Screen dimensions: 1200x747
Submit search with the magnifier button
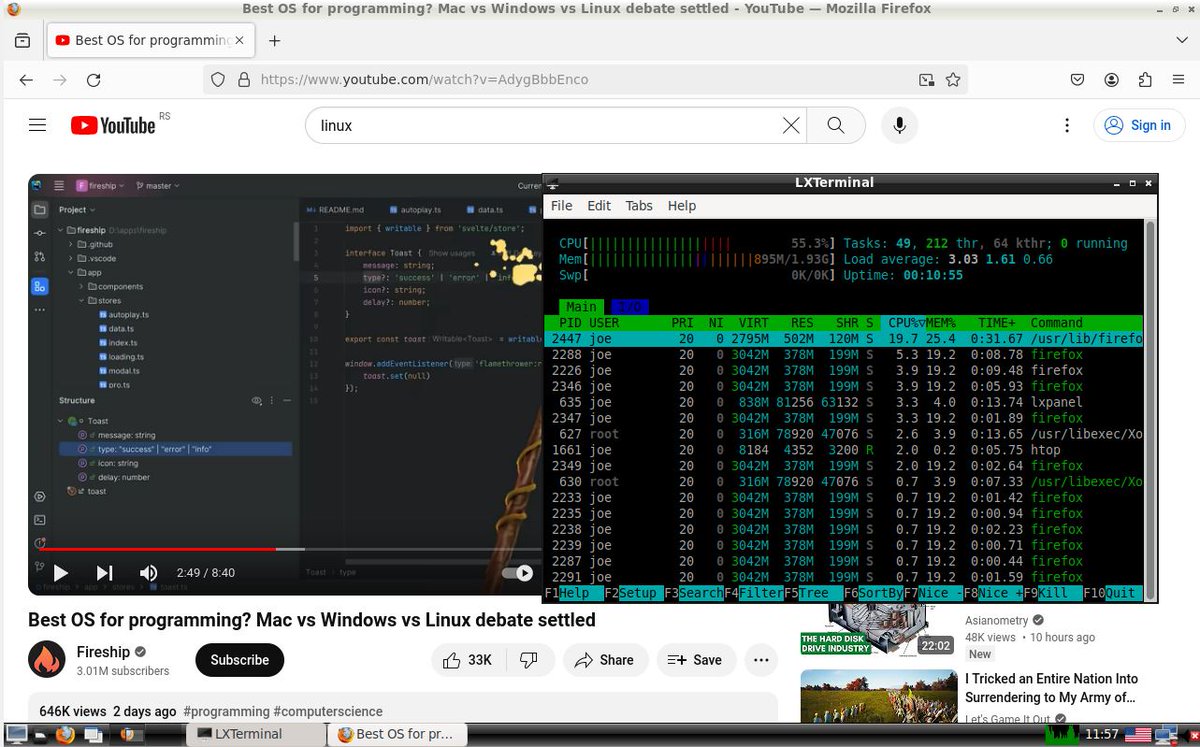click(x=836, y=125)
